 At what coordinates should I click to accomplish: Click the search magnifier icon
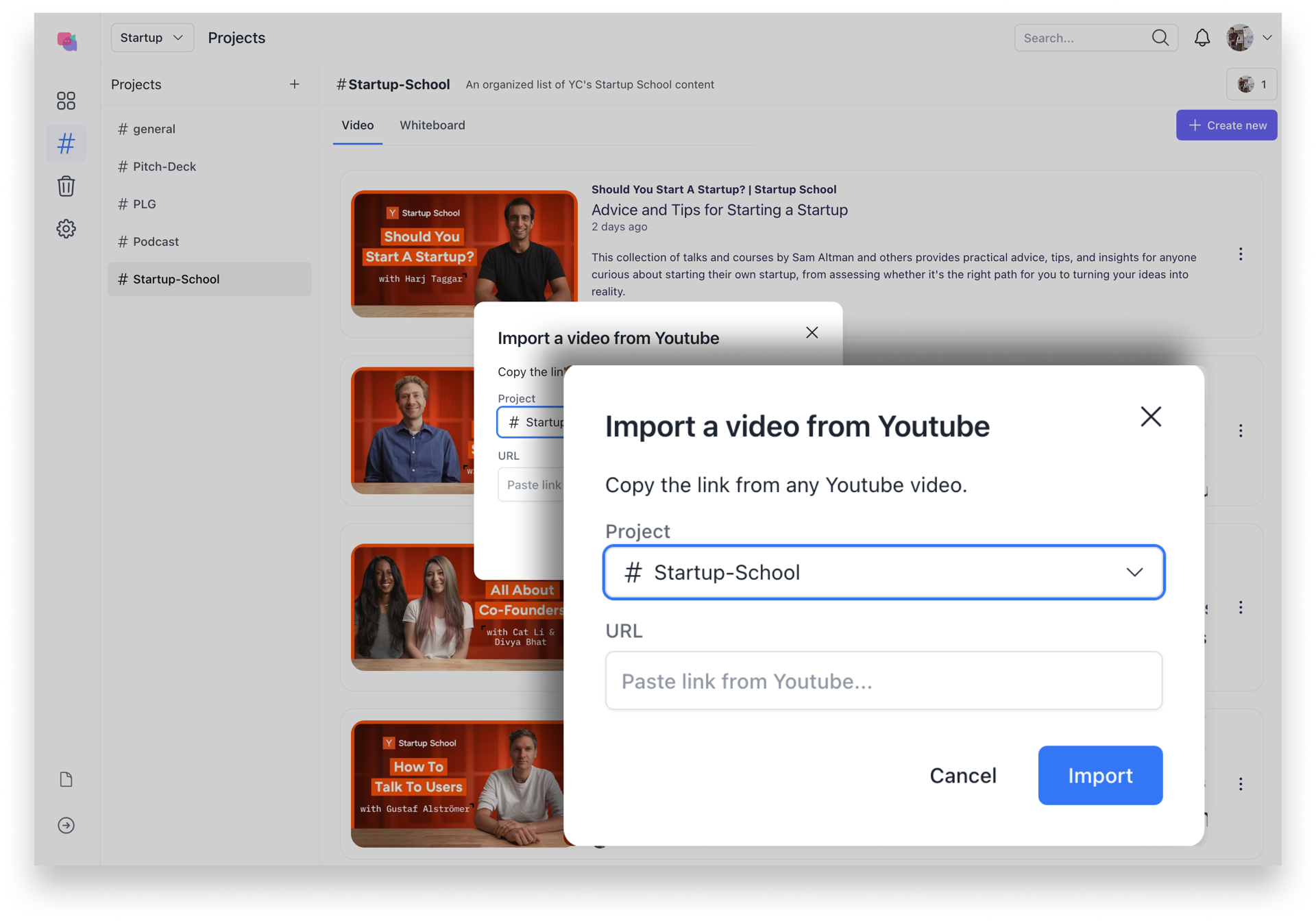[1160, 38]
